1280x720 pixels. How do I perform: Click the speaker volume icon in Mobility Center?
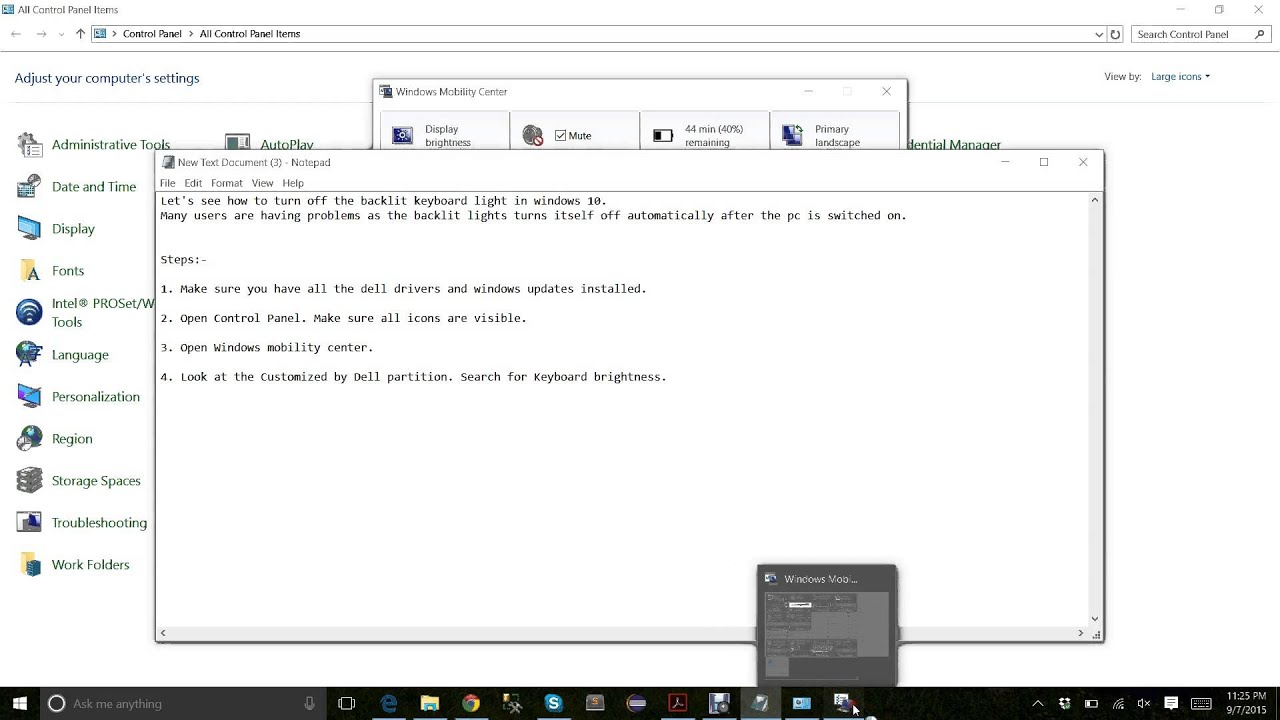pyautogui.click(x=533, y=136)
